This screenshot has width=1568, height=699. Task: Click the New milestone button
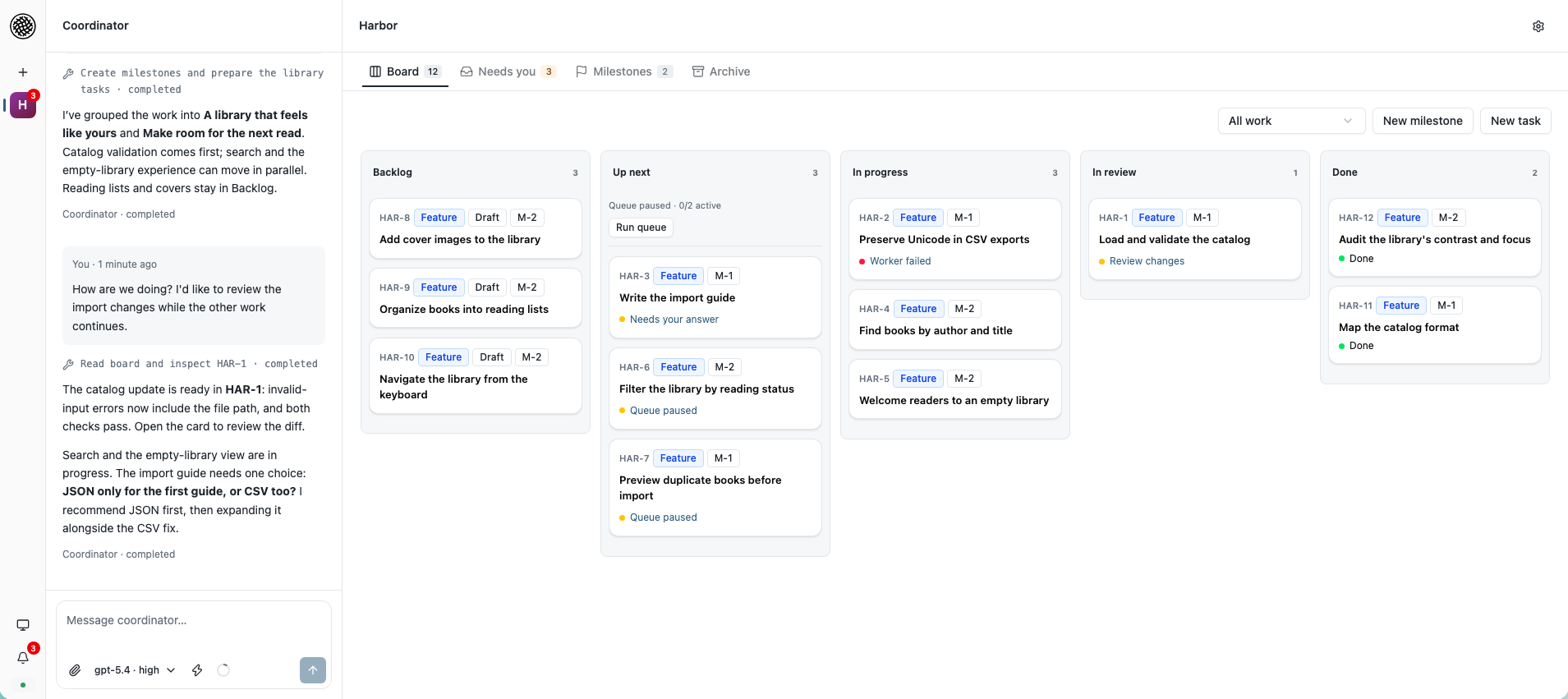(1423, 121)
